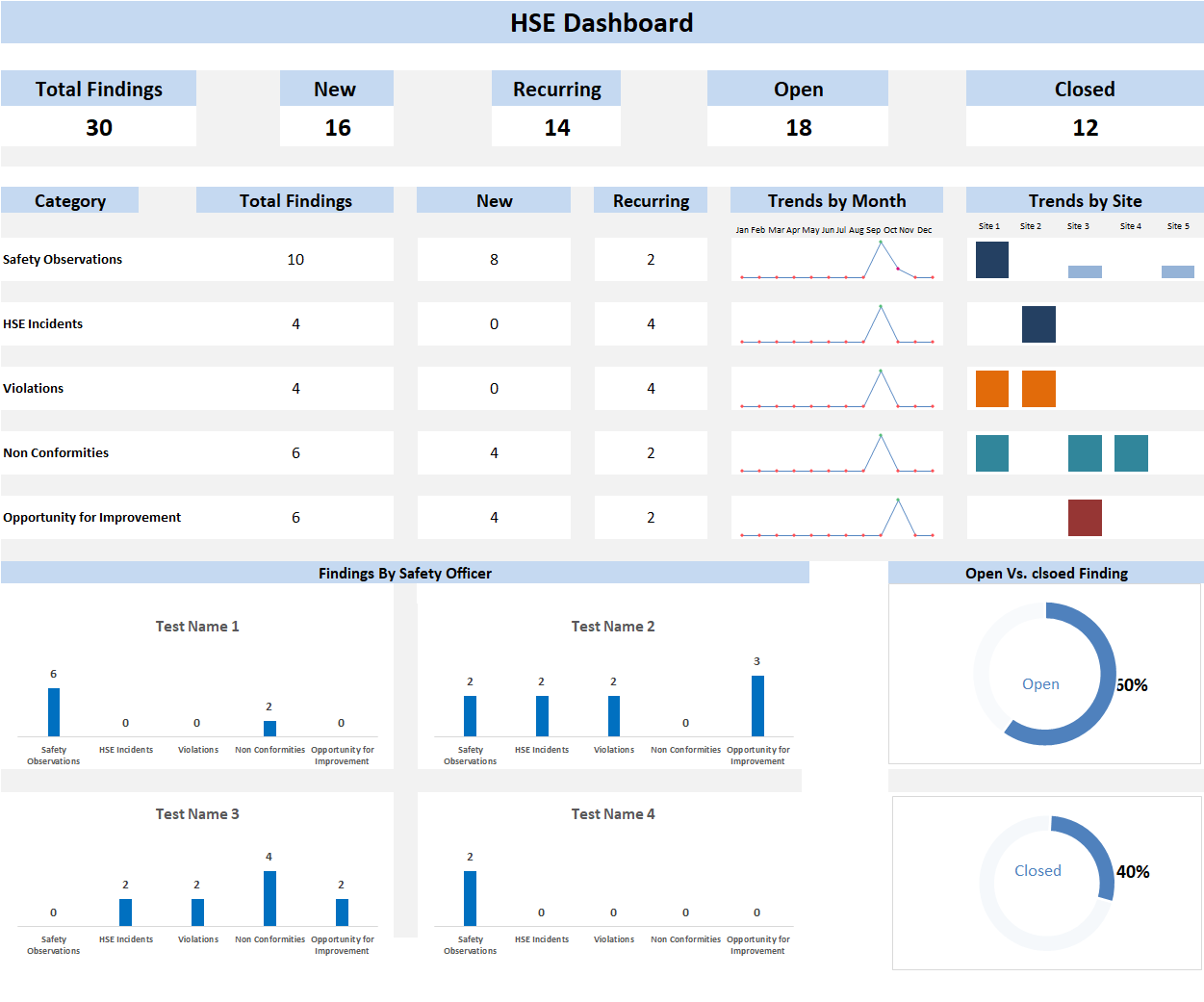Click the Test Name 3 chart title
Image resolution: width=1204 pixels, height=1002 pixels.
(197, 814)
